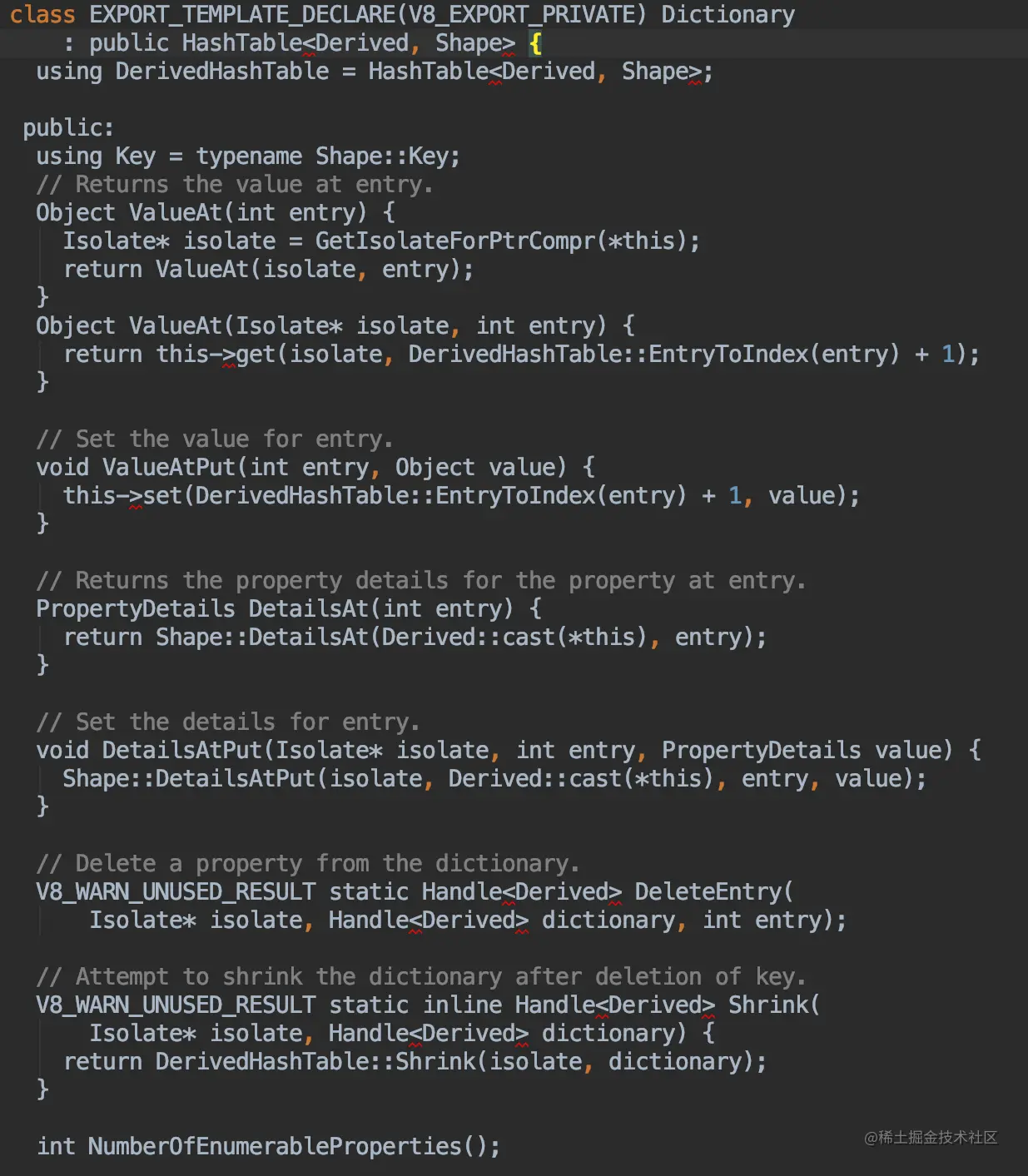Click the comment 'Returns the value at entry.'
1028x1176 pixels.
pos(234,185)
